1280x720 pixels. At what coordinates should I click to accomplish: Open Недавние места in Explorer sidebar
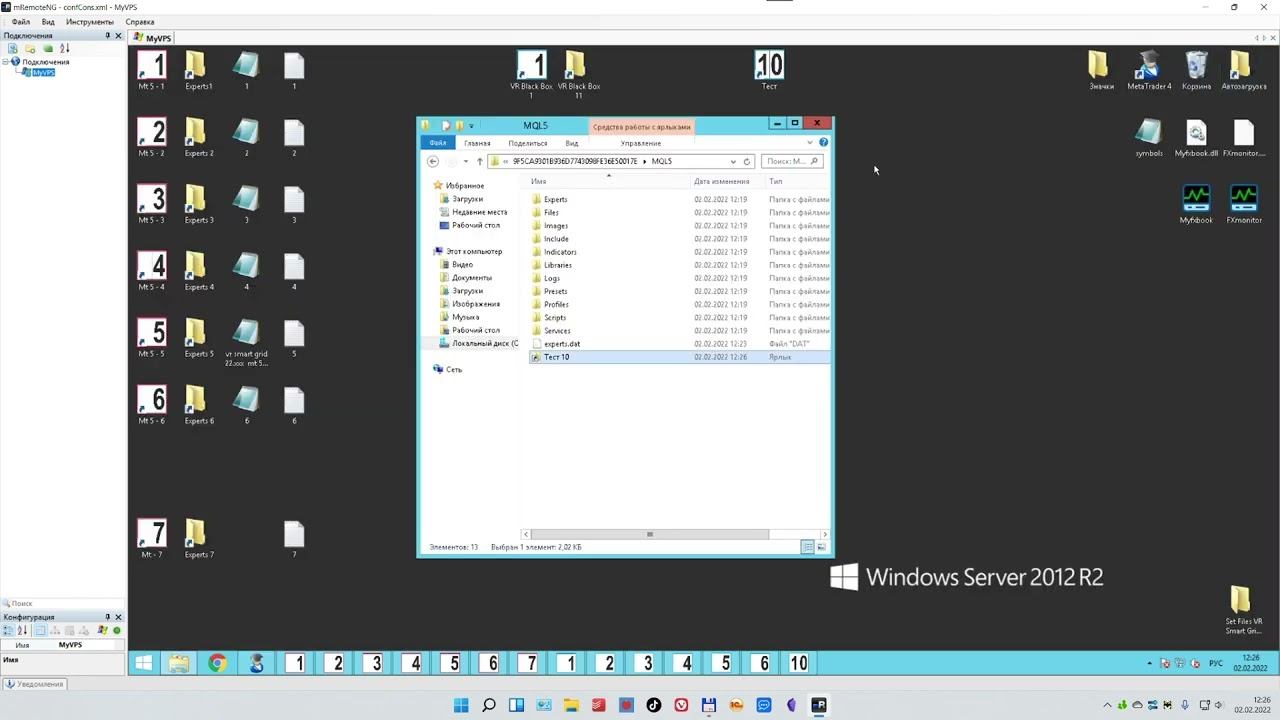pyautogui.click(x=479, y=212)
